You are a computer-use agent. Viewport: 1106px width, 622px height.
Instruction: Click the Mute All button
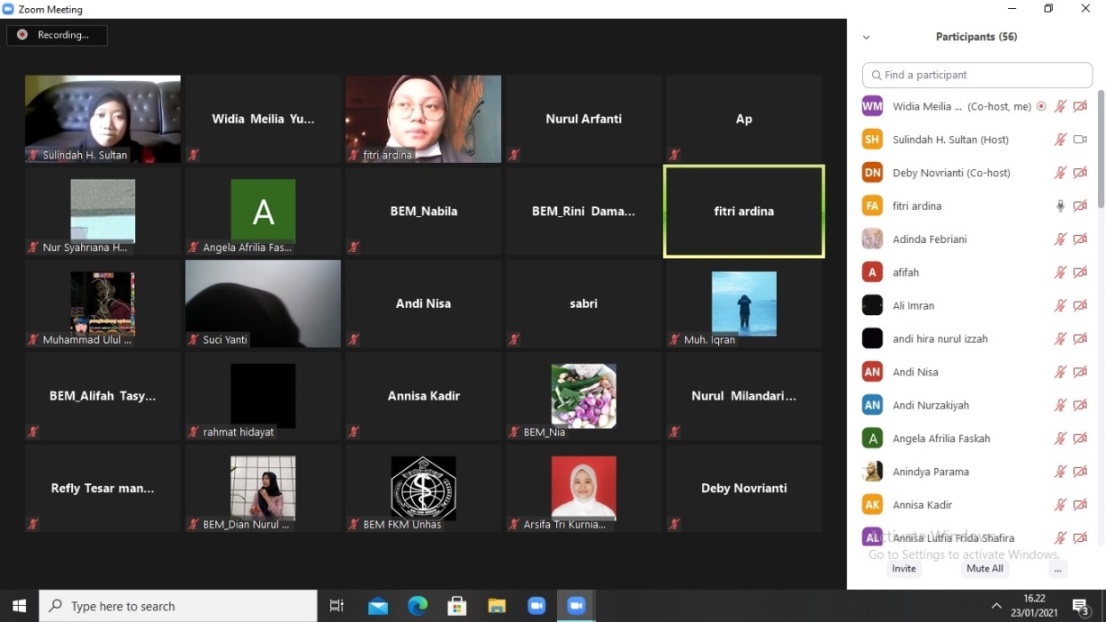(985, 569)
